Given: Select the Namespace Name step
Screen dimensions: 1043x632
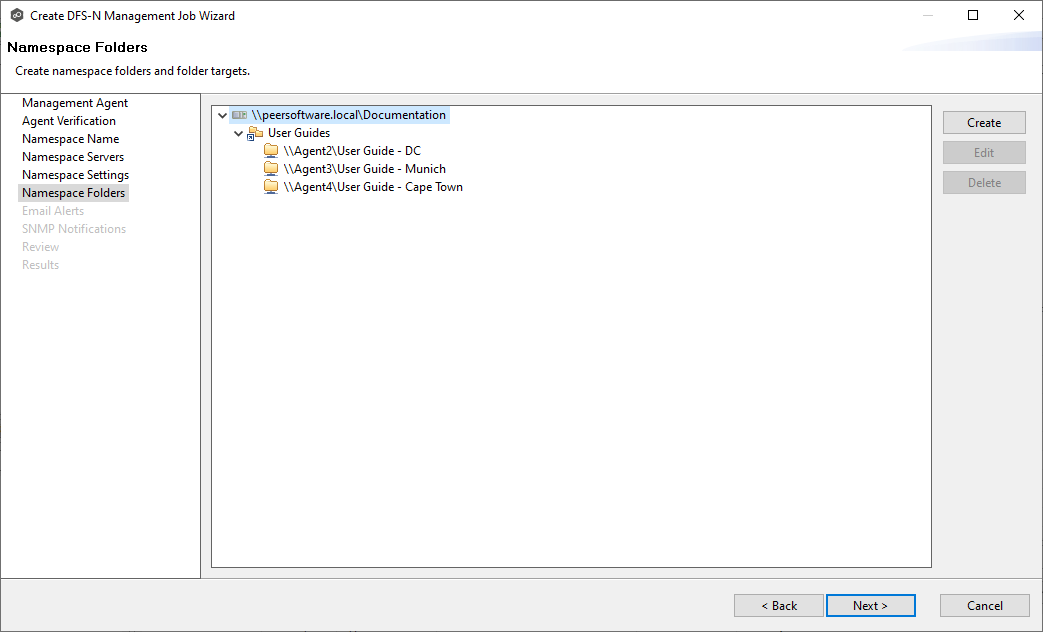Looking at the screenshot, I should pyautogui.click(x=70, y=139).
